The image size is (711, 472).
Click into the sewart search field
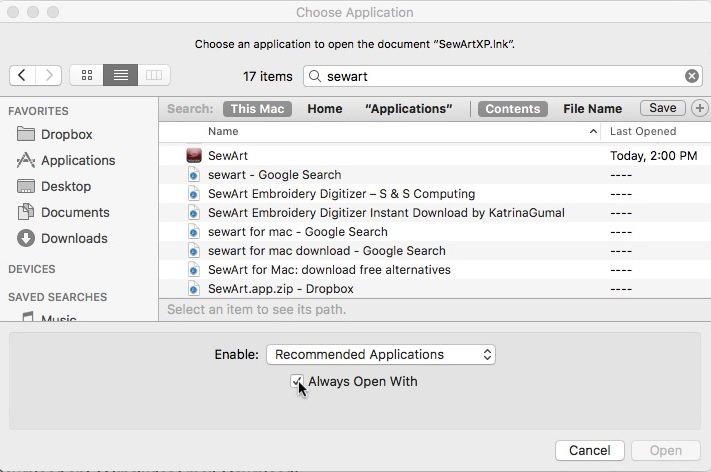click(x=500, y=76)
